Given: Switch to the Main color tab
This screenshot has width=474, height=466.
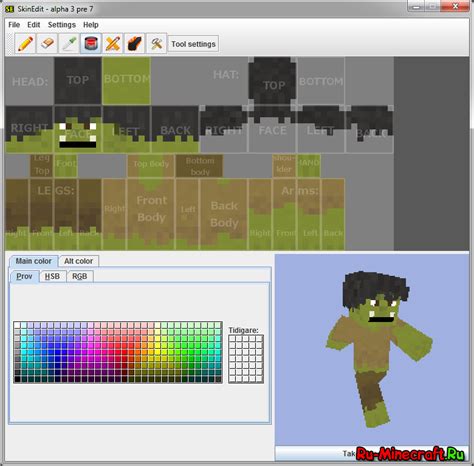Looking at the screenshot, I should point(34,261).
